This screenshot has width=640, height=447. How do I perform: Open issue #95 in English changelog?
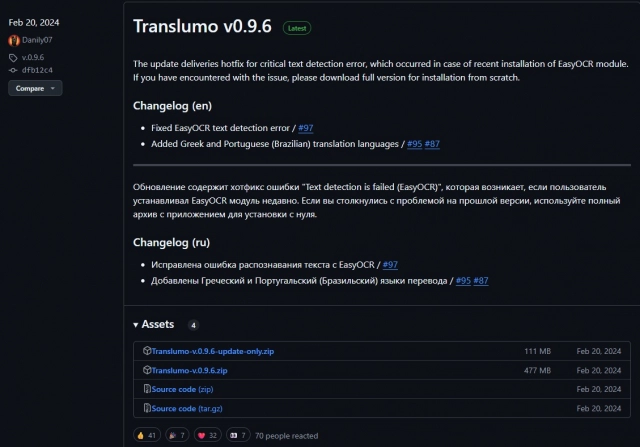tap(415, 144)
